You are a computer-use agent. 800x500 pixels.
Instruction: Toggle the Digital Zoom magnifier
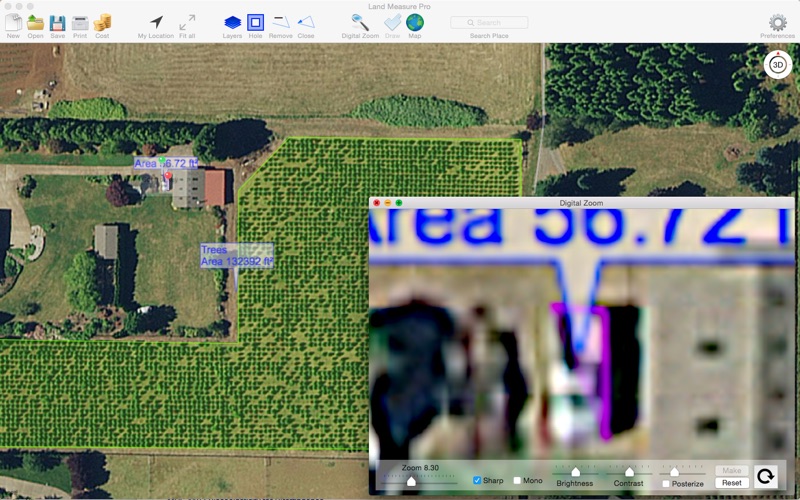pyautogui.click(x=360, y=22)
